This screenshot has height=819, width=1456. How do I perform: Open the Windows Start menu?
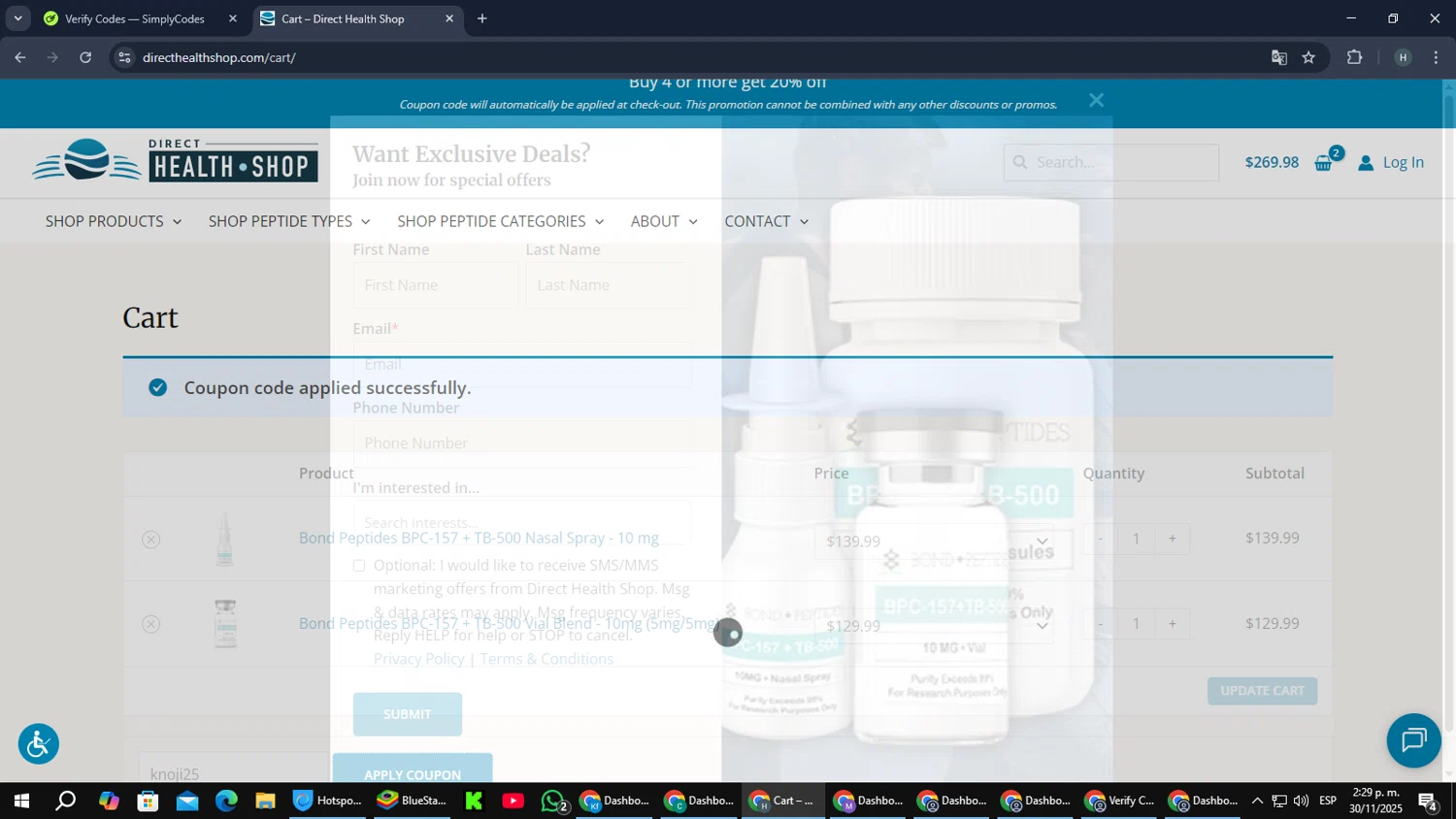click(21, 801)
